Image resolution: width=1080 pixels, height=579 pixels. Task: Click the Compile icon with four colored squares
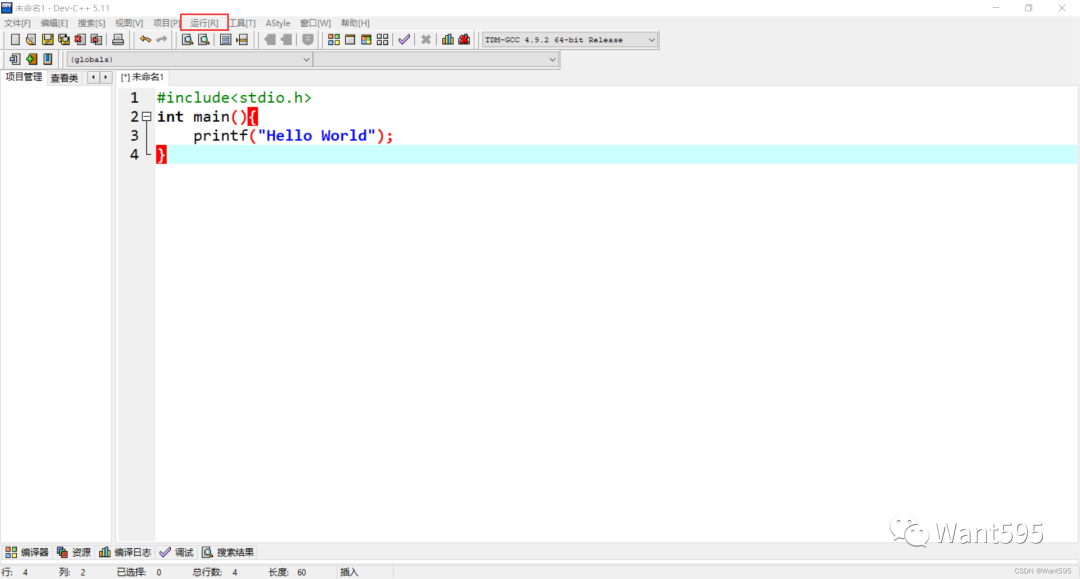[x=334, y=40]
